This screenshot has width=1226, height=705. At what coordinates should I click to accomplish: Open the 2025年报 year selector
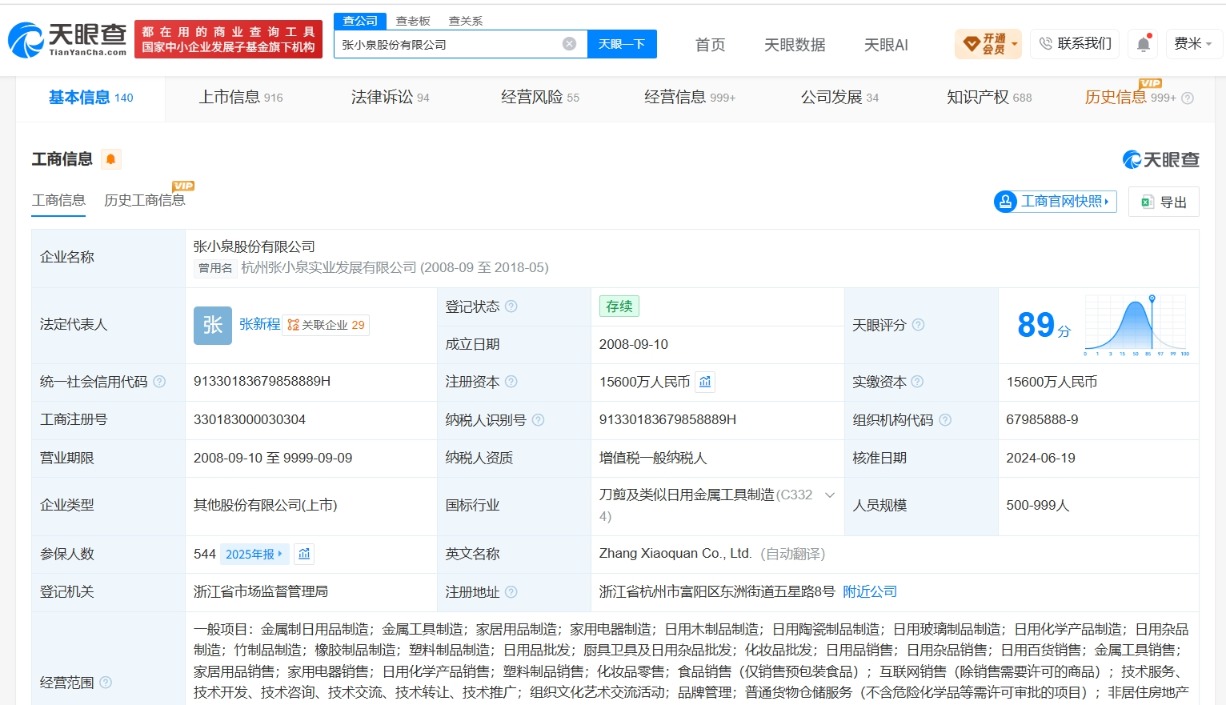click(x=255, y=554)
